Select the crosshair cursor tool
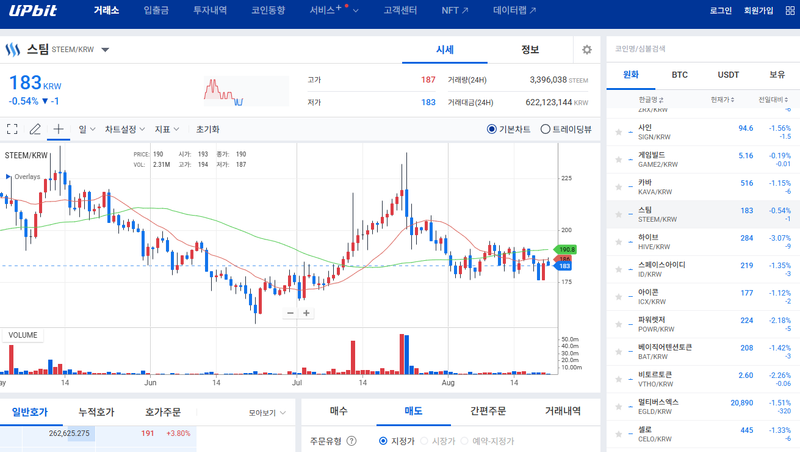Screen dimensions: 800x452 click(58, 129)
